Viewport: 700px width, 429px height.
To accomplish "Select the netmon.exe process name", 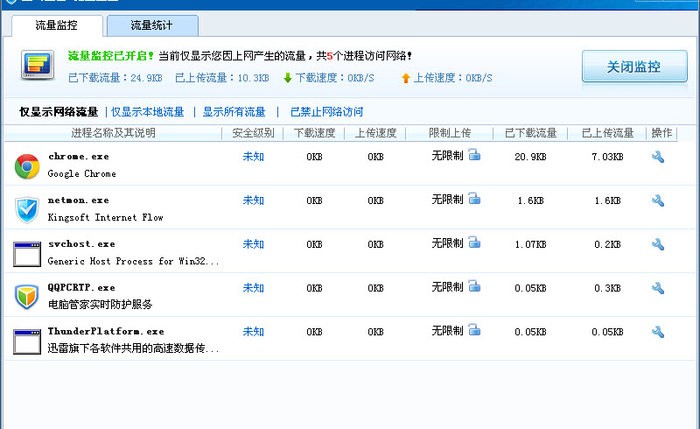I will (79, 200).
